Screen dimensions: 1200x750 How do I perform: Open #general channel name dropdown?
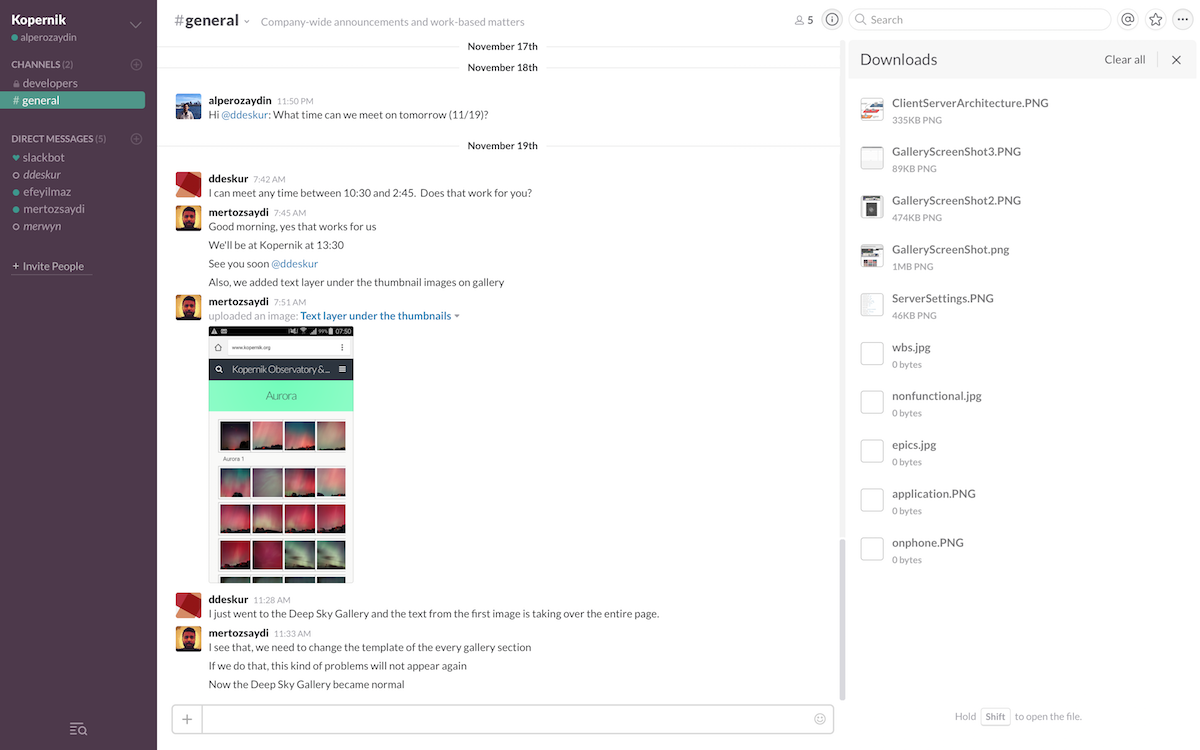(246, 21)
